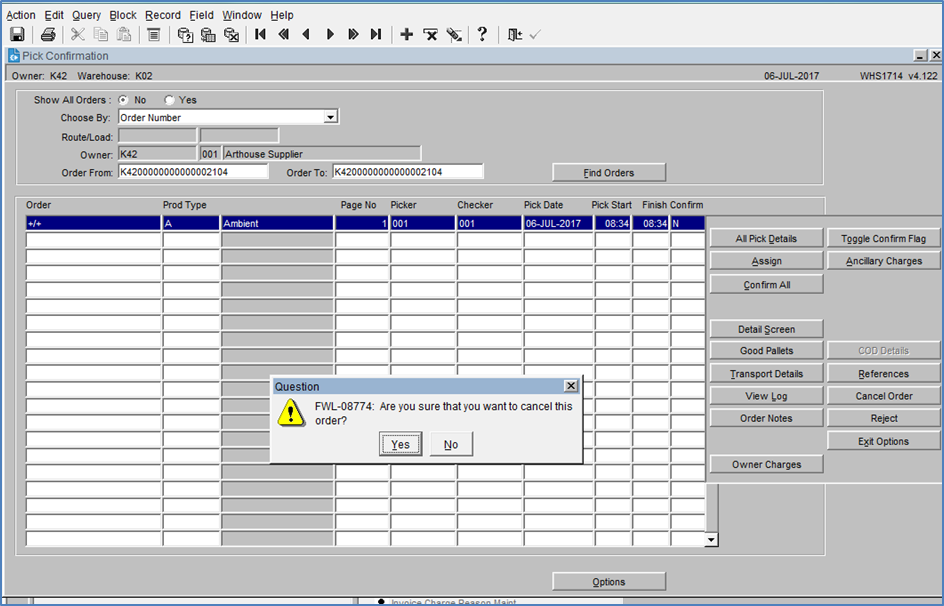Open the Edit menu
The height and width of the screenshot is (606, 944).
(x=54, y=15)
